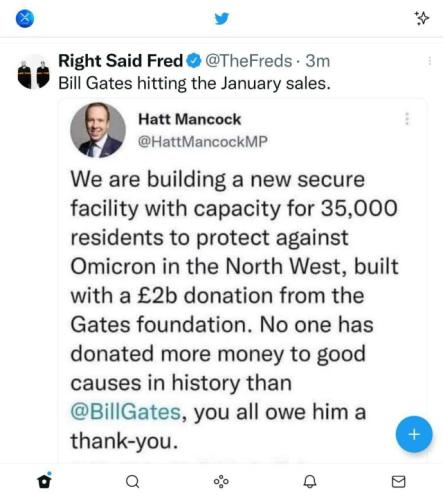443x500 pixels.
Task: Open the Notifications bell tab
Action: click(310, 481)
